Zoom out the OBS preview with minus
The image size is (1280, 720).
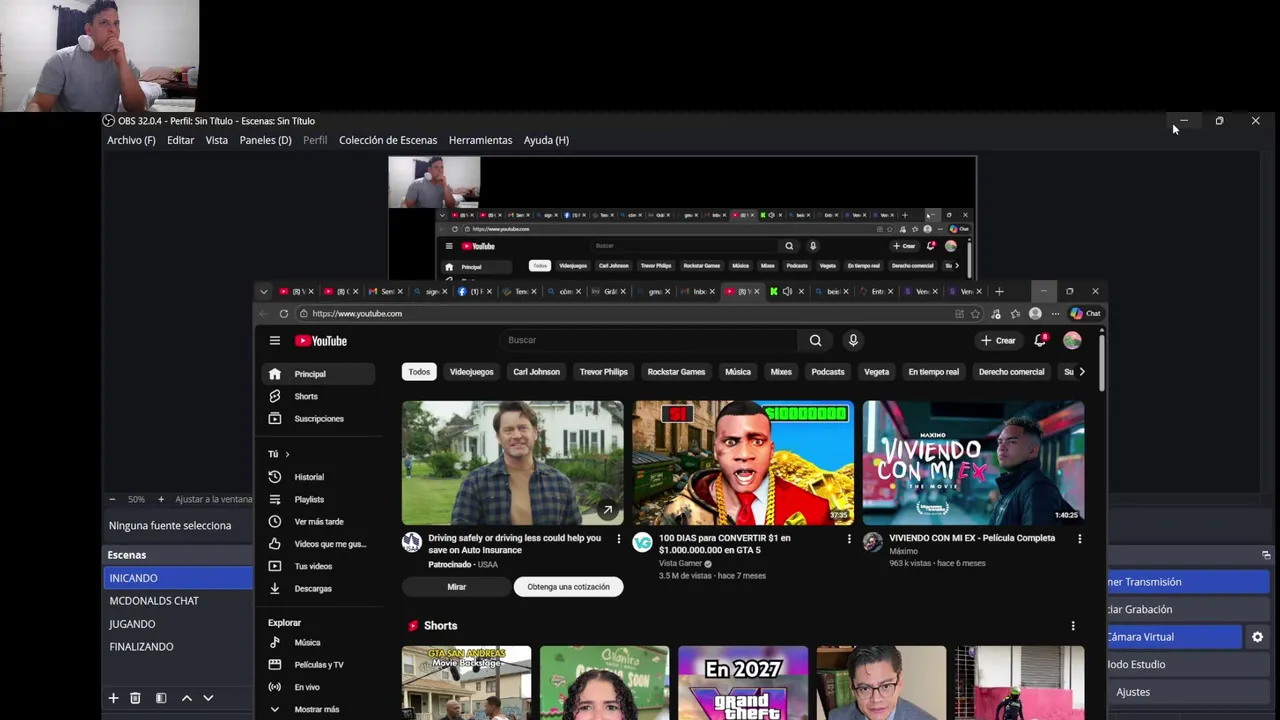coord(112,499)
